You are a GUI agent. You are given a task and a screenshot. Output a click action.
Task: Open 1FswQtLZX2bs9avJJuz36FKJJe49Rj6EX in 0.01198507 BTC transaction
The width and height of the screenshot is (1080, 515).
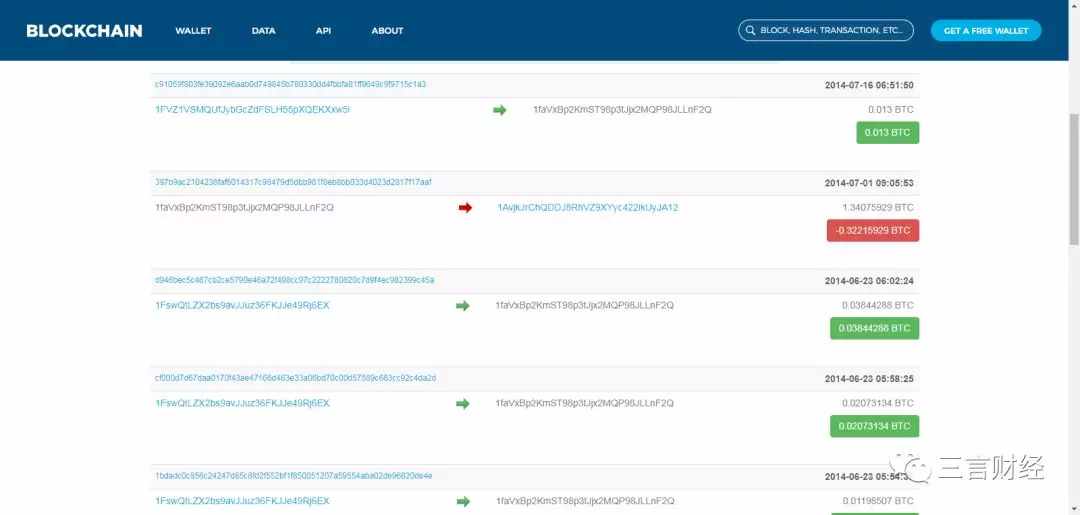click(x=242, y=501)
